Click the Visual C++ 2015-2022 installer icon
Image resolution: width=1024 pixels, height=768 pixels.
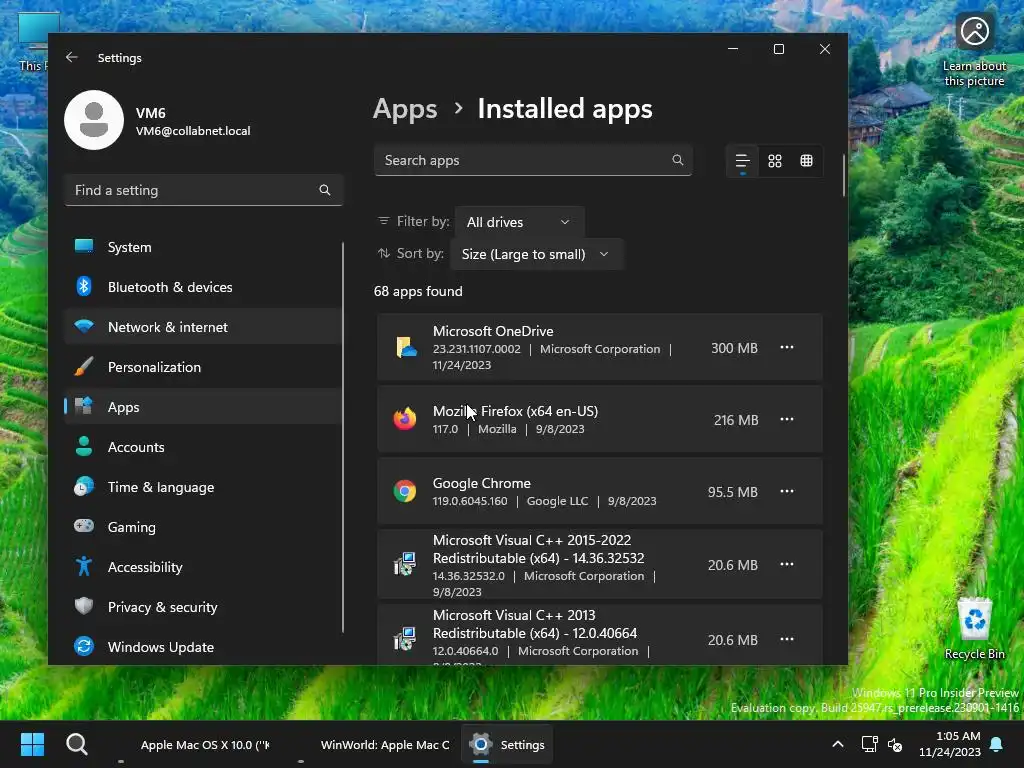[x=405, y=564]
